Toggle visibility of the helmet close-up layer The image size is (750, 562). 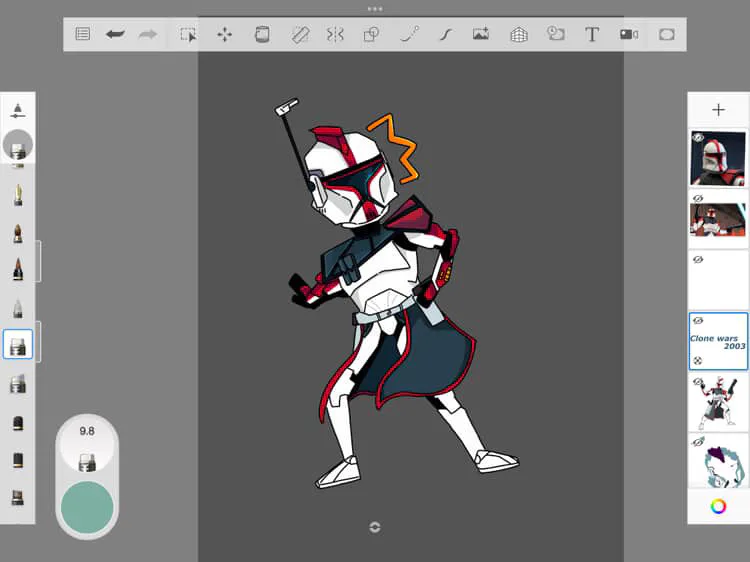tap(698, 138)
